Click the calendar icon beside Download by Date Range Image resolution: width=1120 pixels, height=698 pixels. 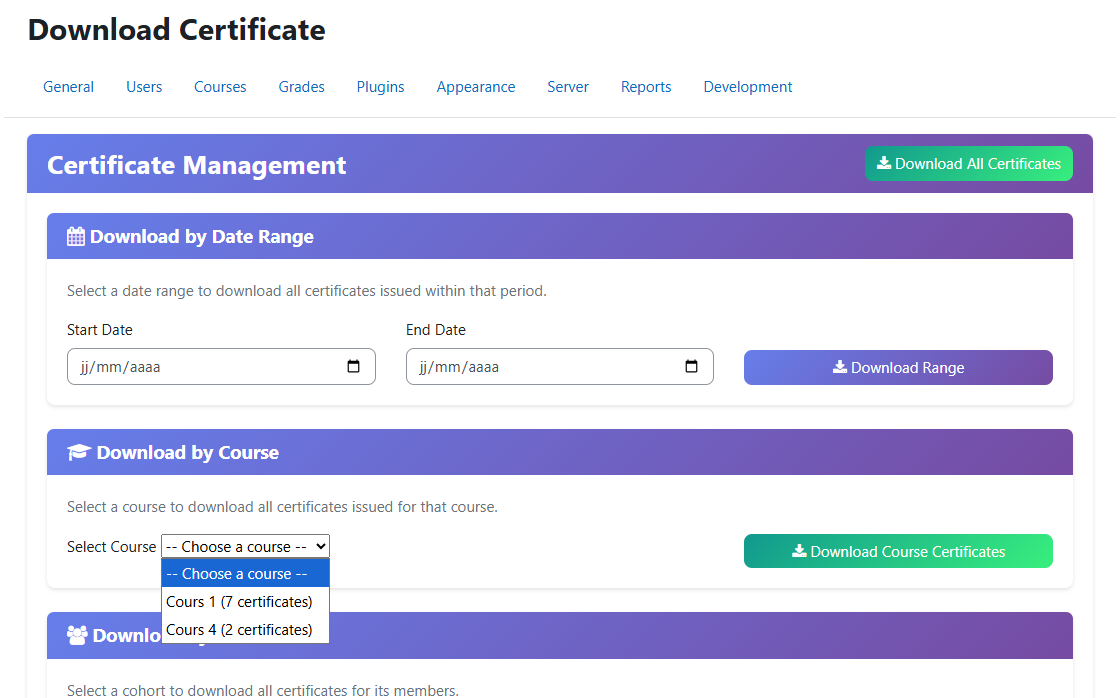point(76,236)
